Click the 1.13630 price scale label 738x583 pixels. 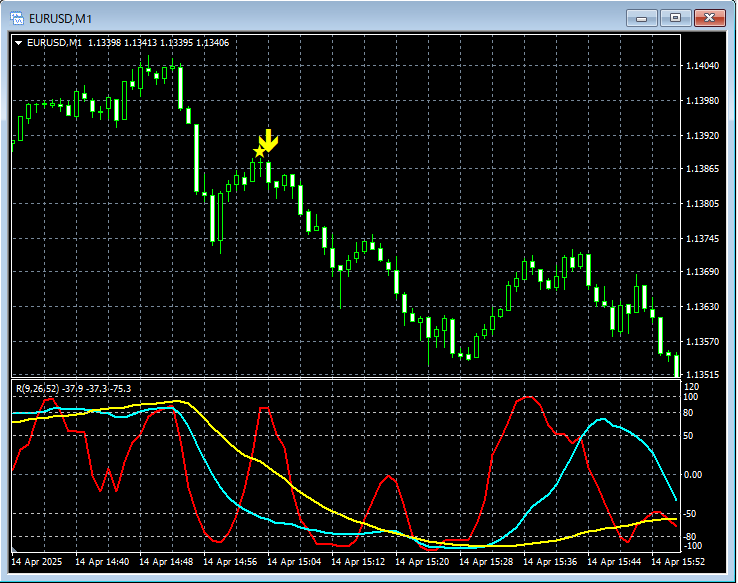[703, 307]
